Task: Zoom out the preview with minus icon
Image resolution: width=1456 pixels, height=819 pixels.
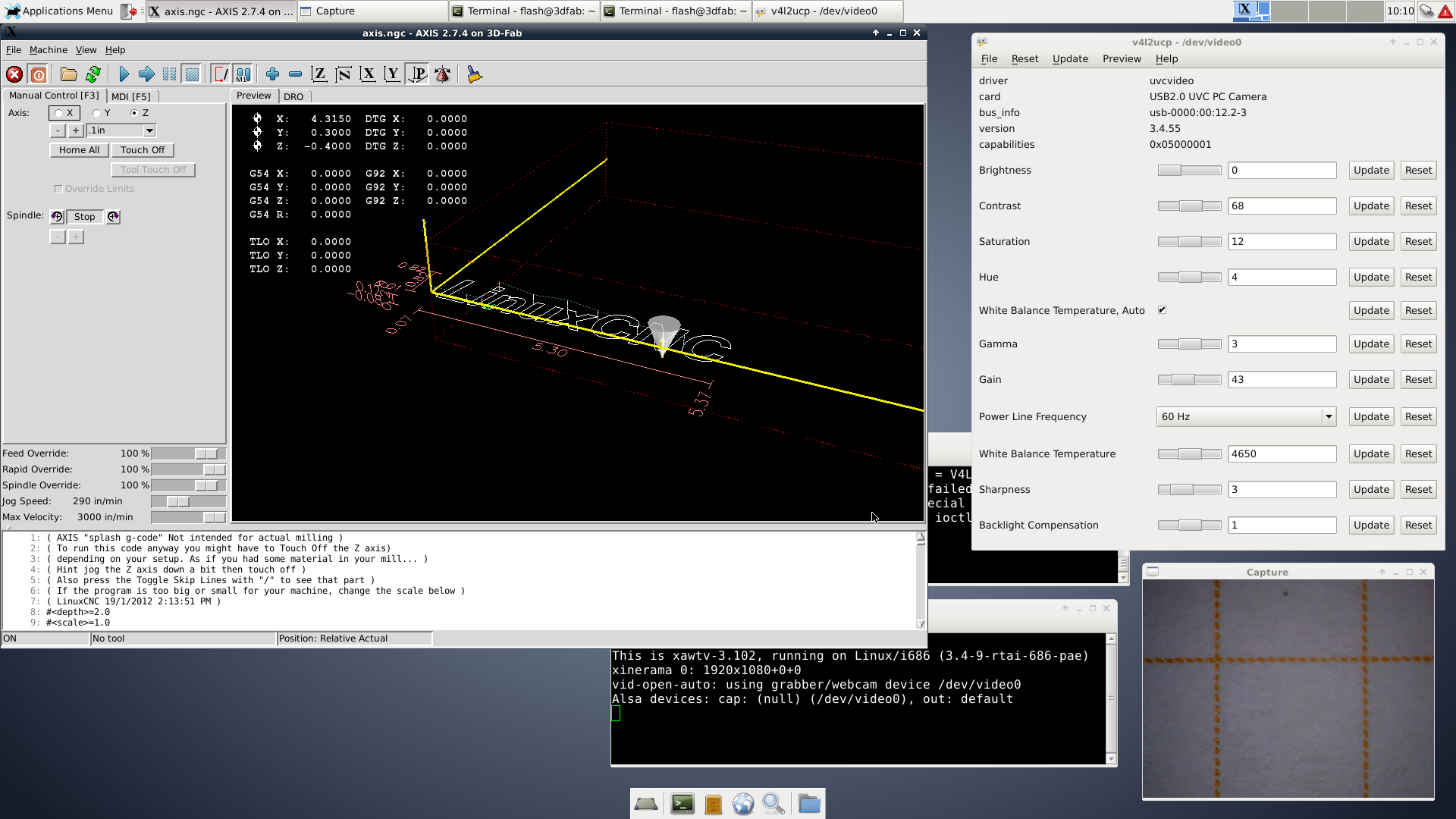Action: pyautogui.click(x=295, y=74)
